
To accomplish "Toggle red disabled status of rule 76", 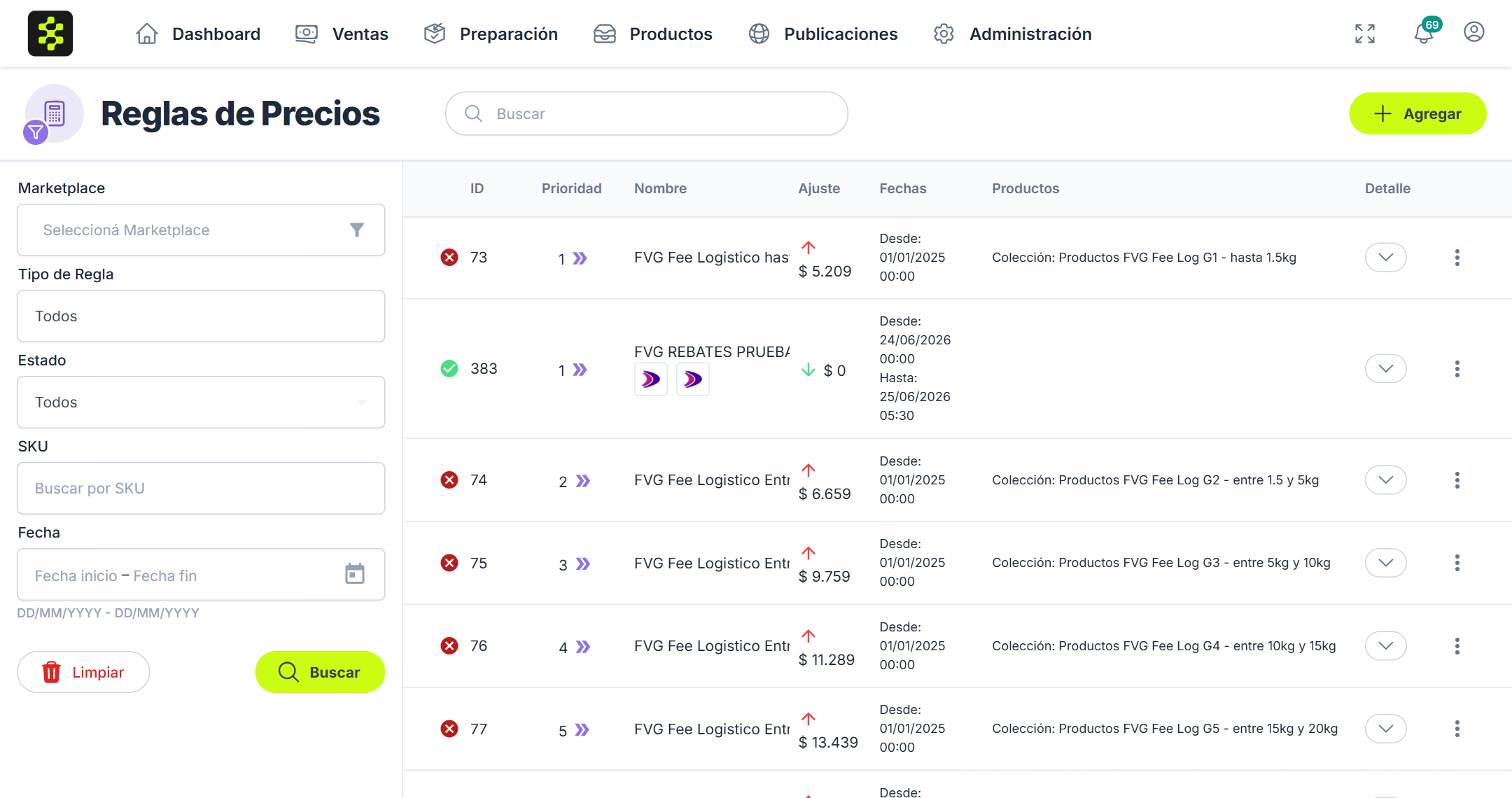I will click(x=449, y=645).
